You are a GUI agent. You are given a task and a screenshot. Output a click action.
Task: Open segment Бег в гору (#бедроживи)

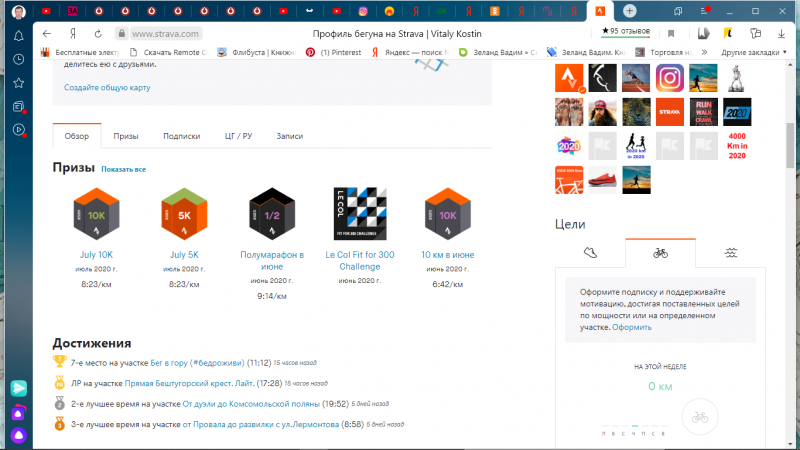coord(197,363)
